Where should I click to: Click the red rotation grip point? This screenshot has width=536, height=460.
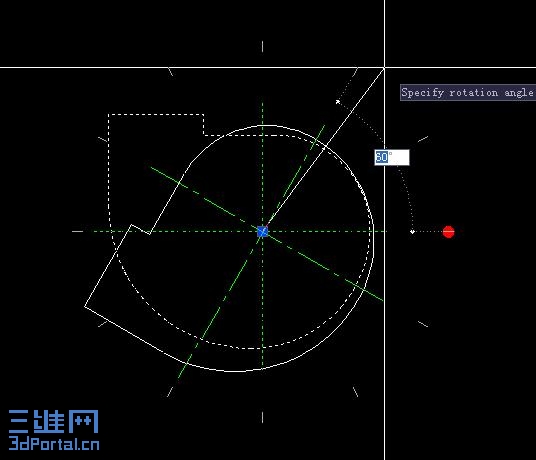point(448,232)
